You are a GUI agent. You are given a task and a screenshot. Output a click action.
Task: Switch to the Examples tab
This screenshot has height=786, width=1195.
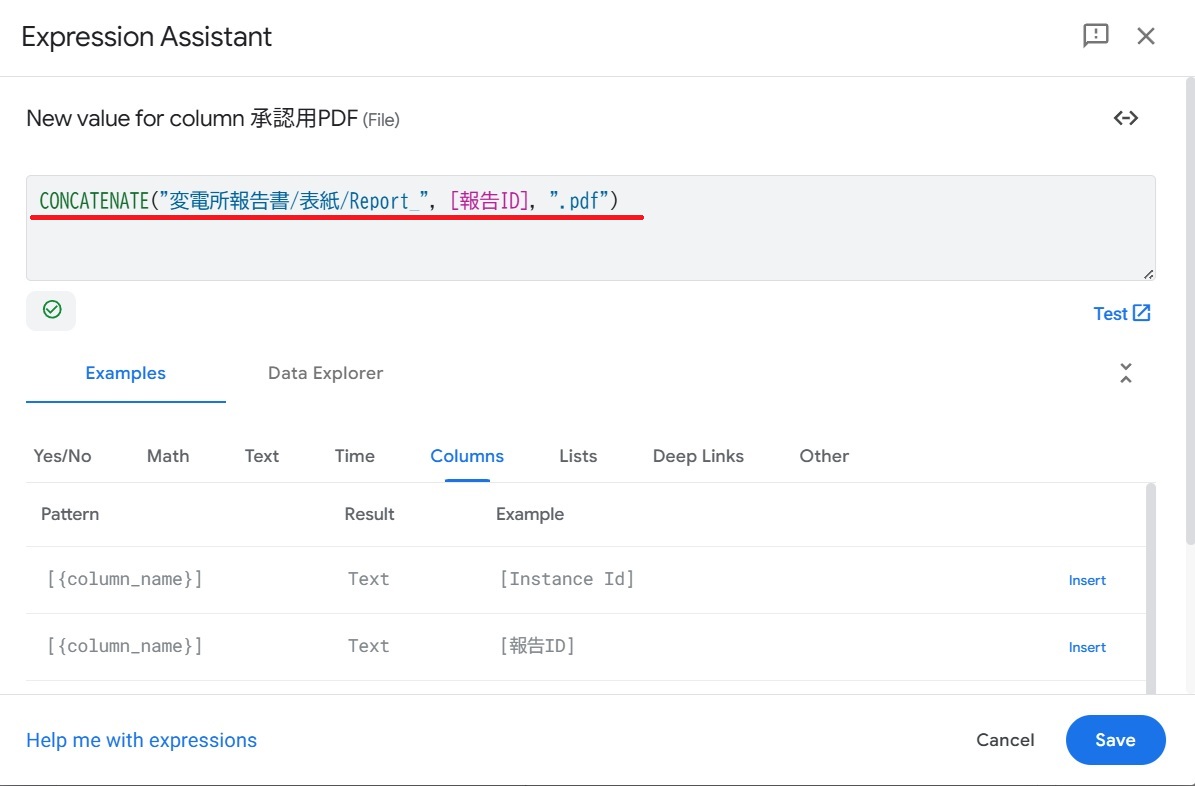coord(125,373)
